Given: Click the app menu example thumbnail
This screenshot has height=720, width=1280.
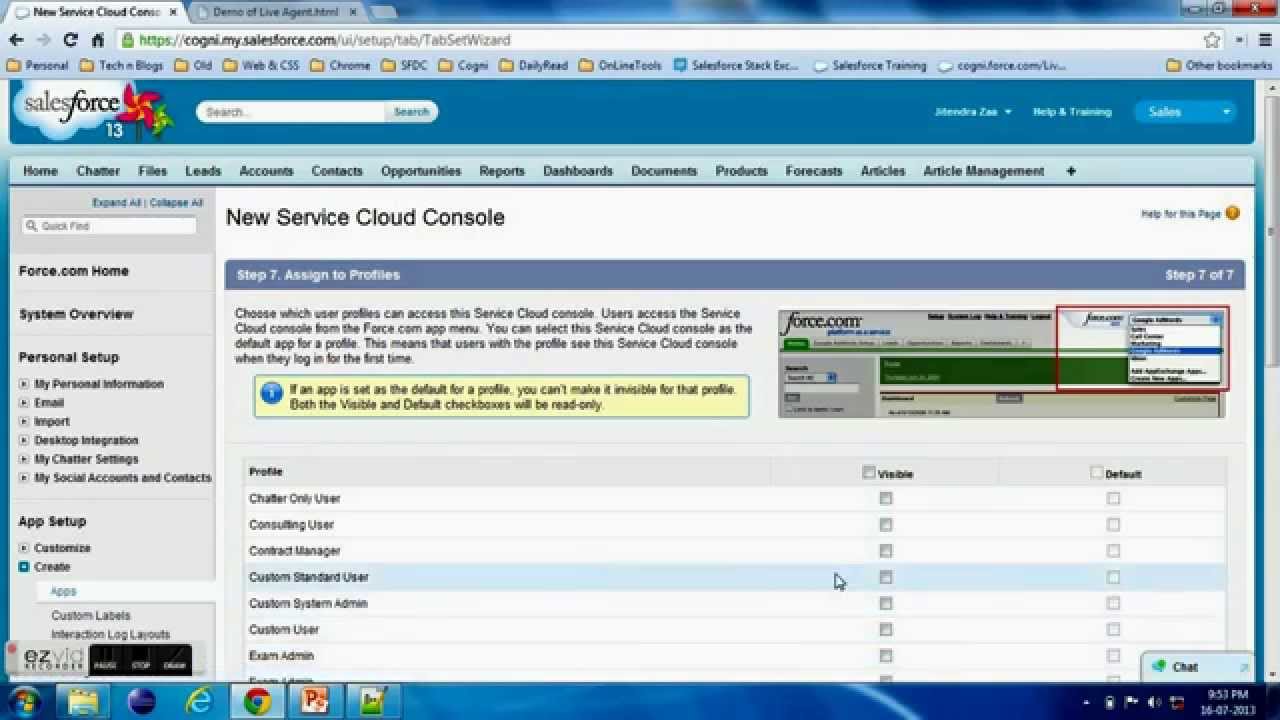Looking at the screenshot, I should point(1002,362).
